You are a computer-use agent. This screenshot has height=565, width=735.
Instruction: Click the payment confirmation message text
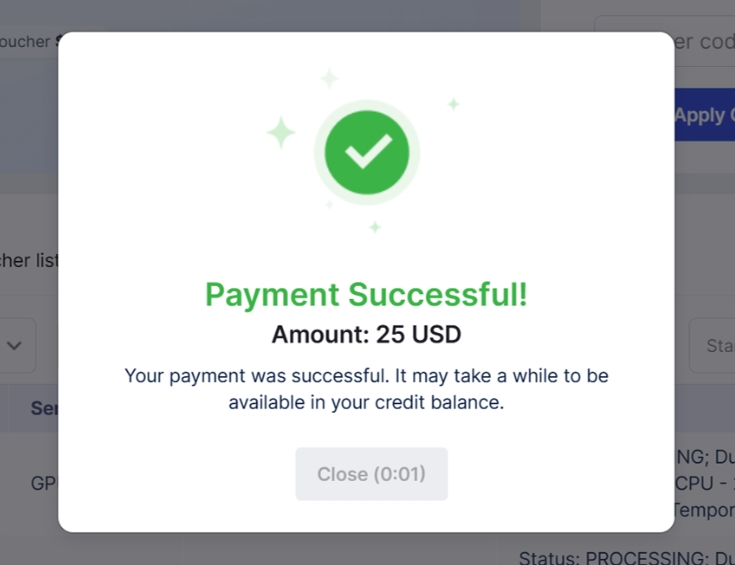point(366,389)
